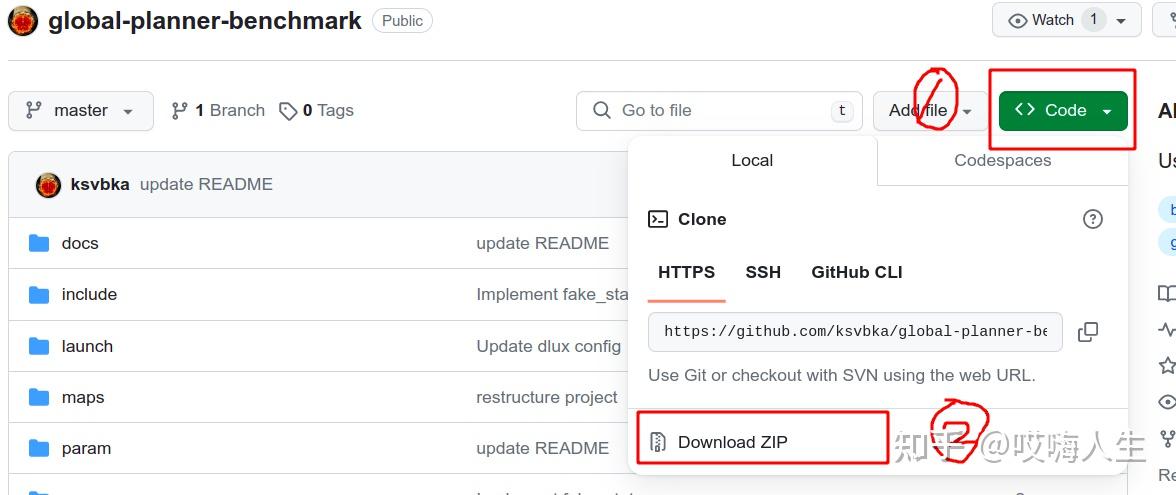Click the include folder icon
Image resolution: width=1176 pixels, height=495 pixels.
(x=39, y=294)
